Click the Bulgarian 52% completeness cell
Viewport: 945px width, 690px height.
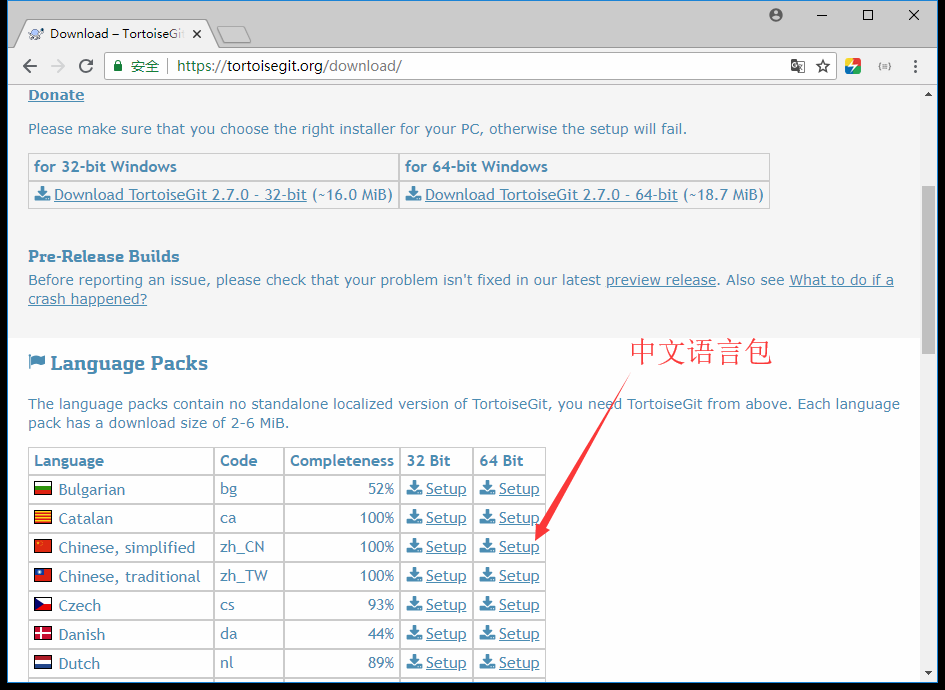click(x=342, y=489)
